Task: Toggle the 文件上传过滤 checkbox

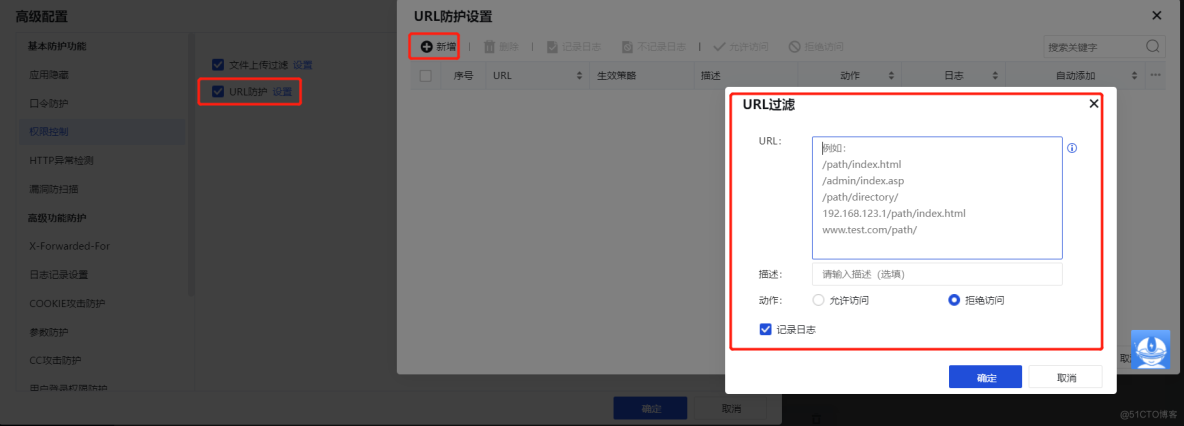Action: 218,64
